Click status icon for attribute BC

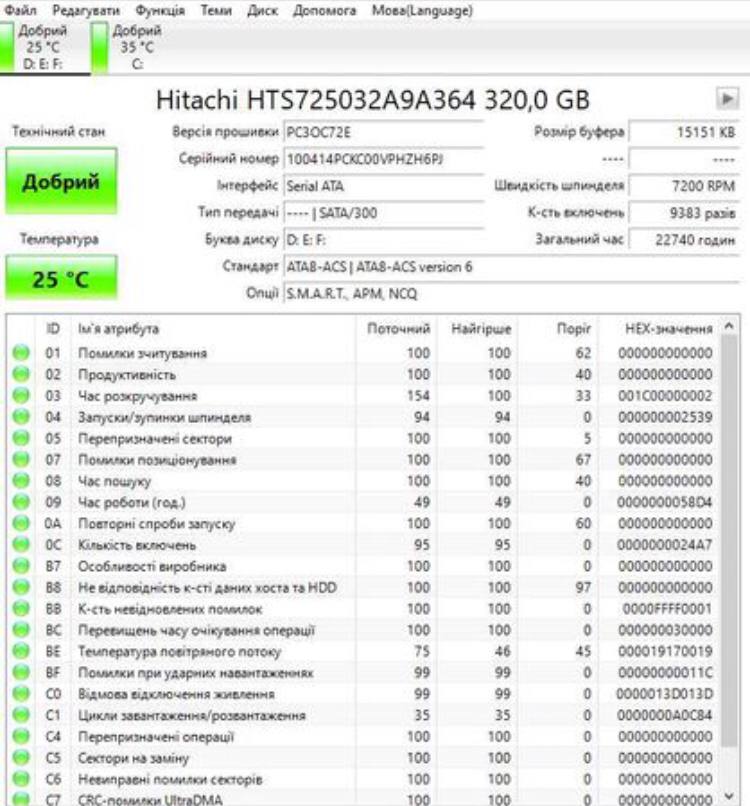21,630
